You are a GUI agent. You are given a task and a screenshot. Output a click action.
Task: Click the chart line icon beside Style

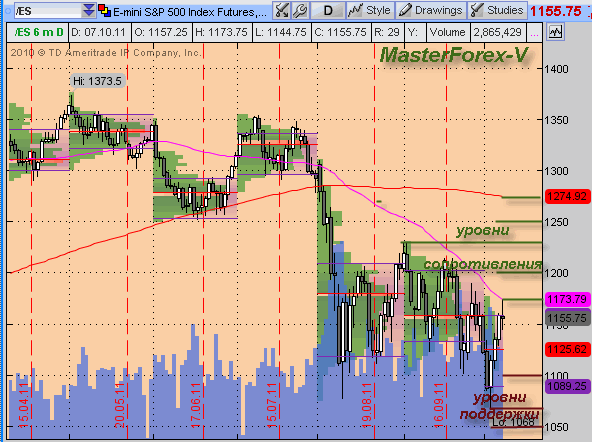[x=355, y=11]
